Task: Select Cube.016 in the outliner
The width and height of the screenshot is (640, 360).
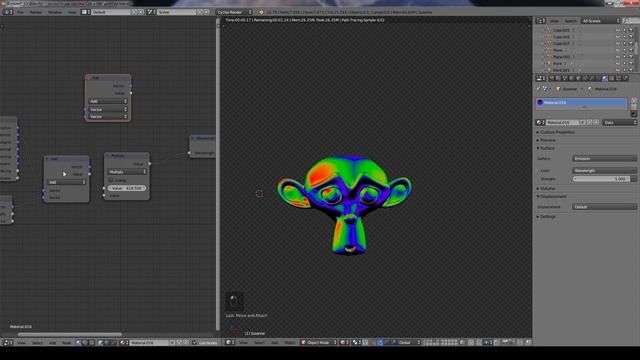Action: click(x=561, y=37)
